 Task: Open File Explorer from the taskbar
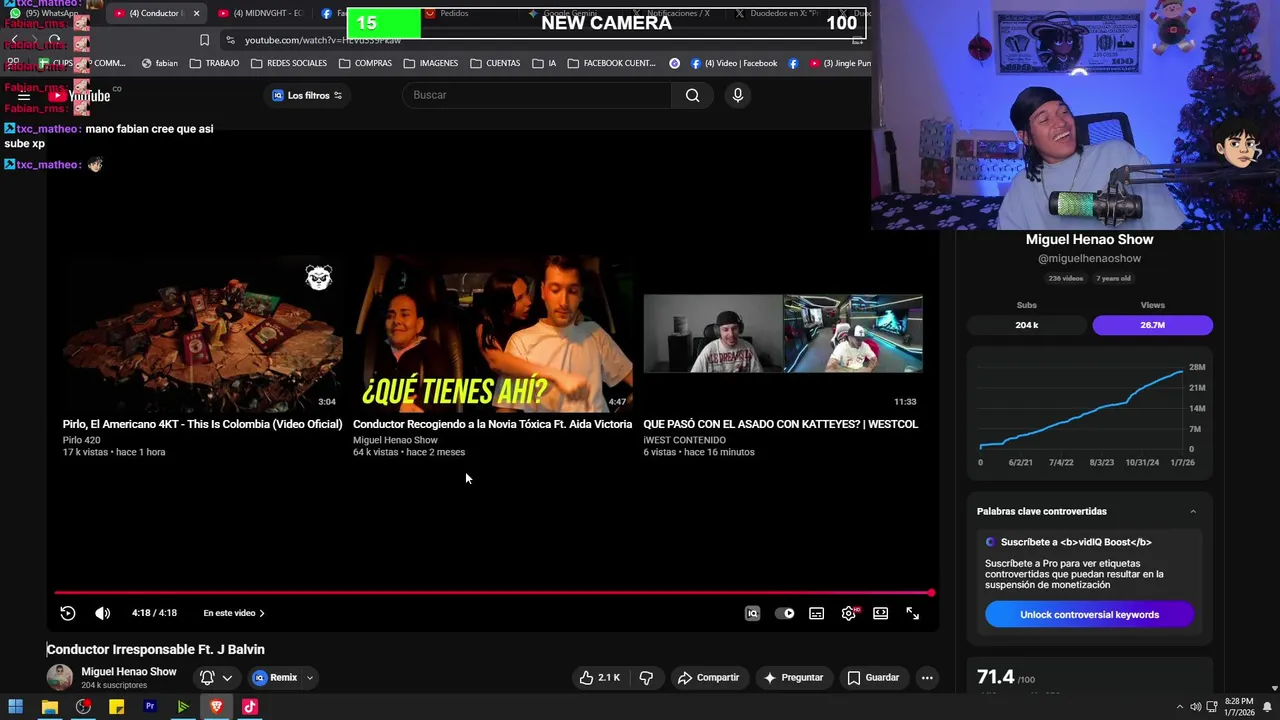tap(49, 707)
